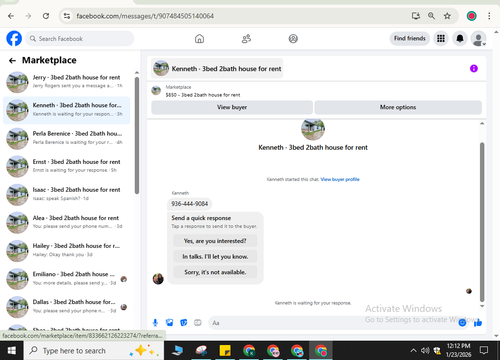The width and height of the screenshot is (500, 360).
Task: View site information icon in address bar
Action: tap(67, 16)
